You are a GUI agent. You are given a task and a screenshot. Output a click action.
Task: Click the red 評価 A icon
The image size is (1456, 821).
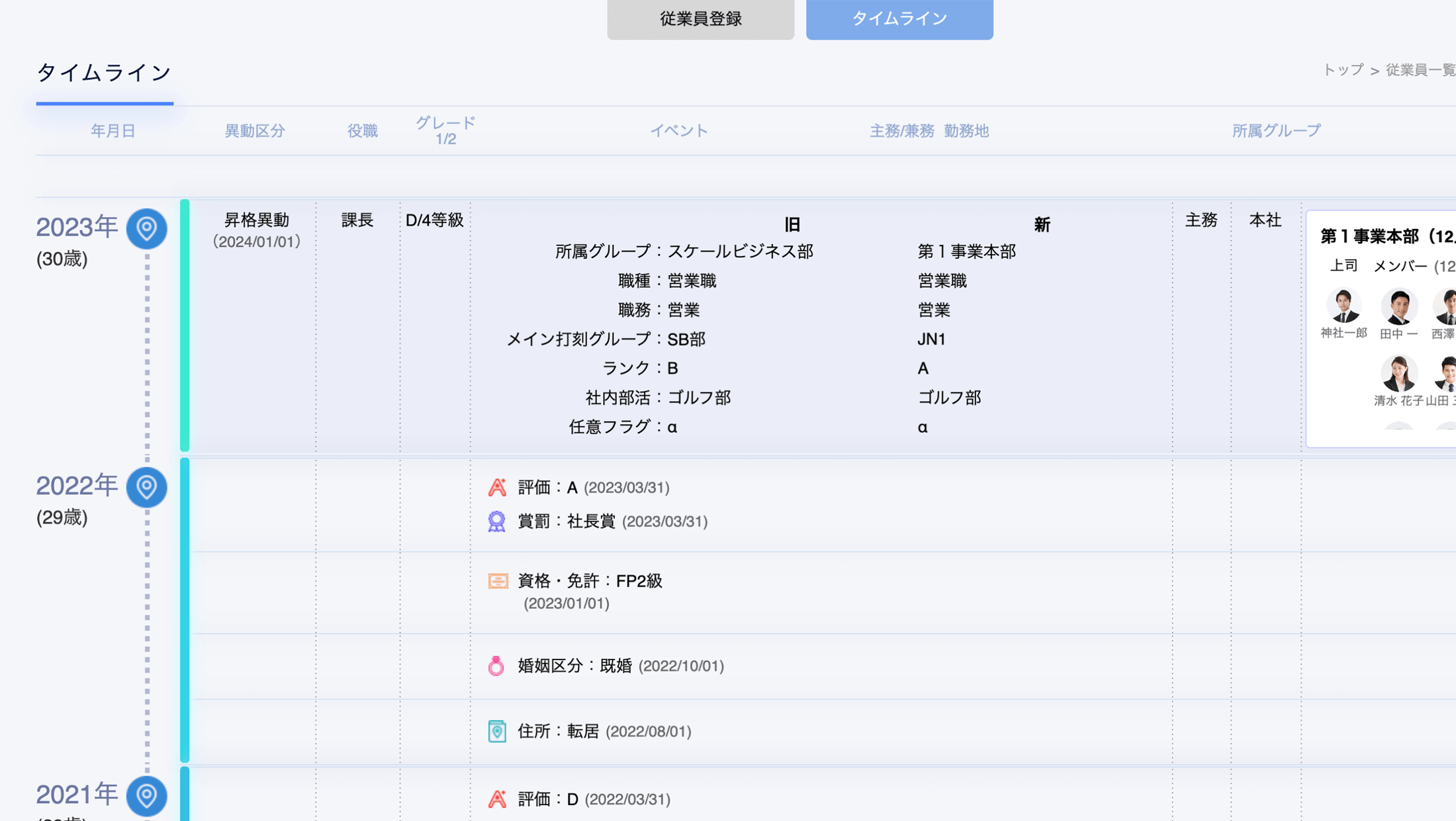497,488
